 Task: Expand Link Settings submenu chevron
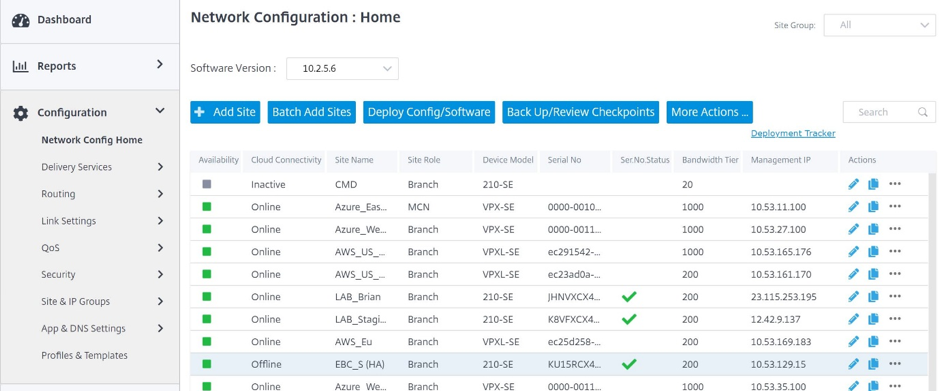[x=160, y=221]
